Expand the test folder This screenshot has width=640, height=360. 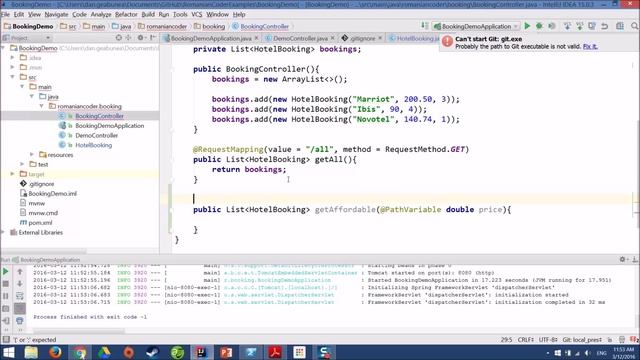[22, 164]
